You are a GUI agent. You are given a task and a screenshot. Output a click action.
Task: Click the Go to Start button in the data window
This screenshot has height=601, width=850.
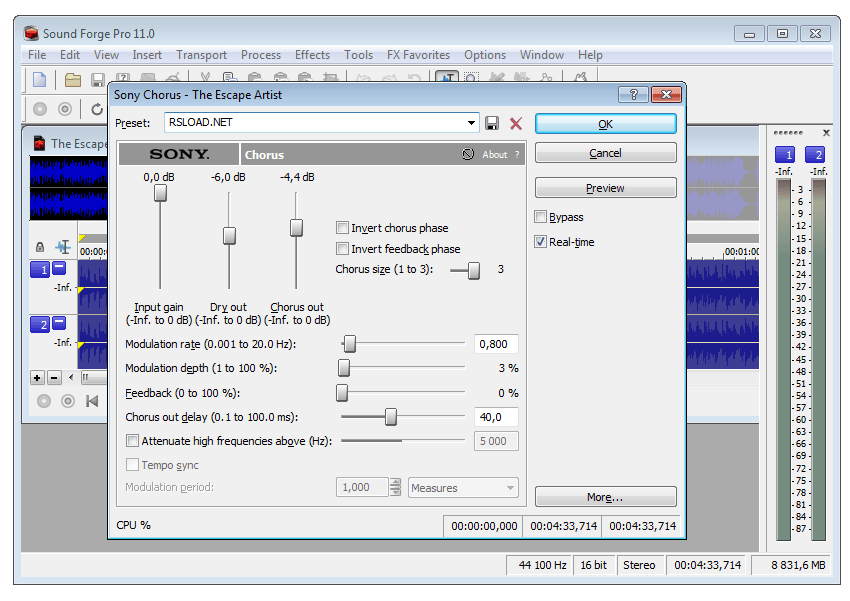coord(92,401)
